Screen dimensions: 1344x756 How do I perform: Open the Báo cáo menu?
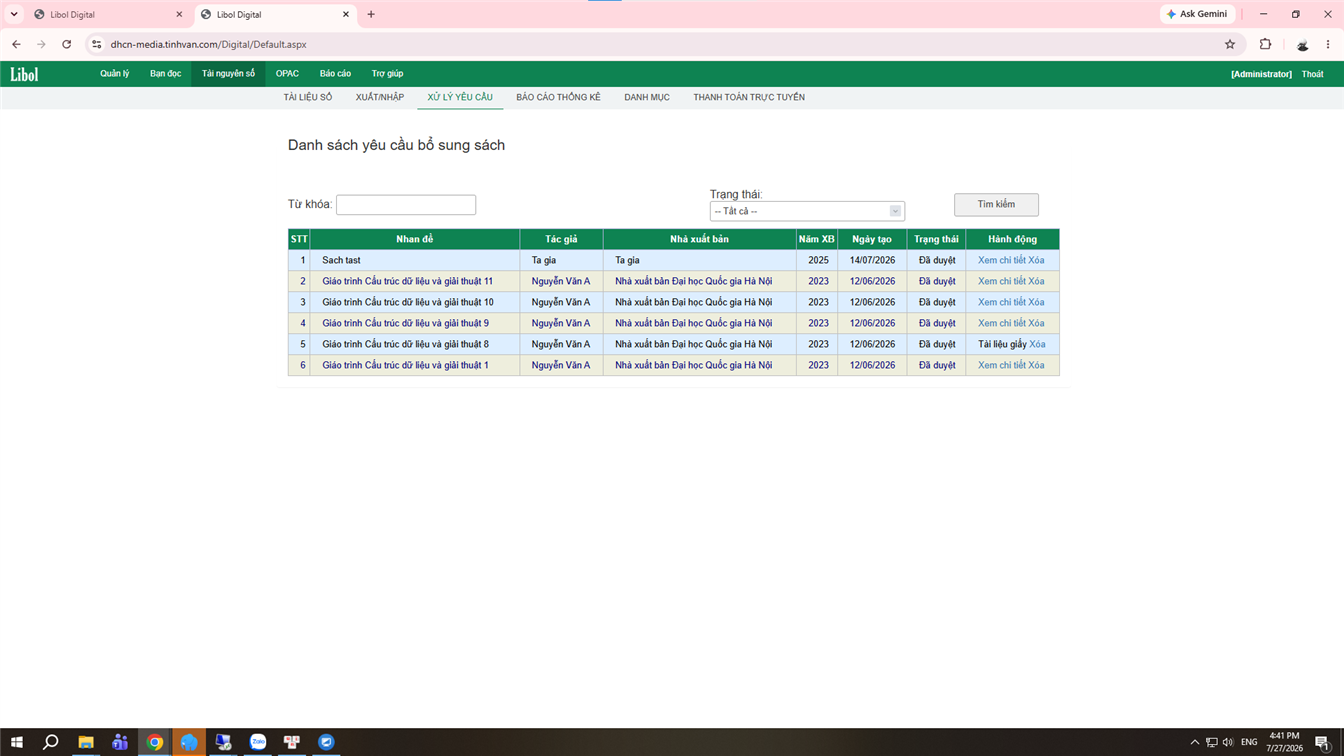[335, 74]
